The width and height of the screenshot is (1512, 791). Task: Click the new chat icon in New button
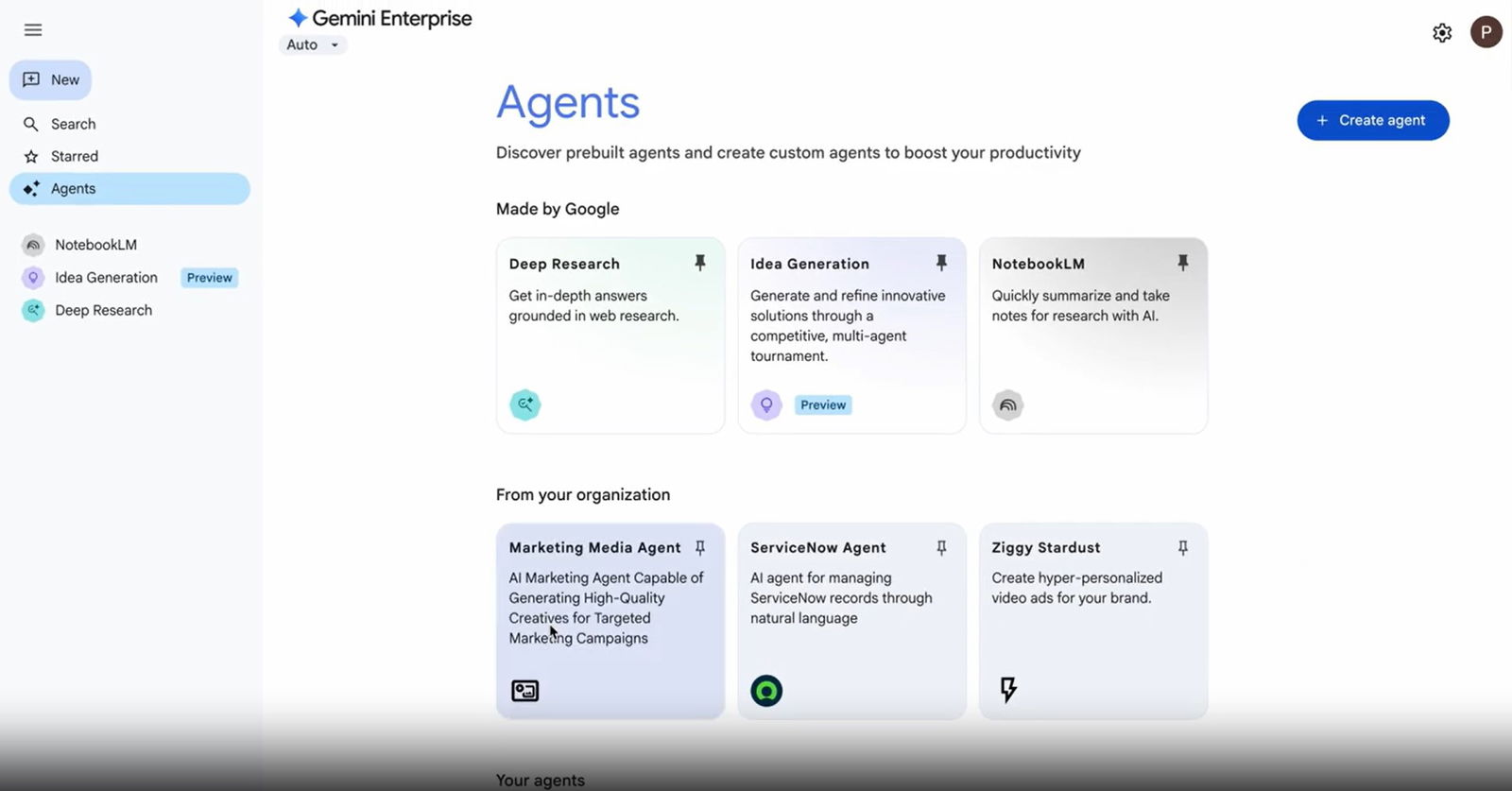tap(31, 79)
